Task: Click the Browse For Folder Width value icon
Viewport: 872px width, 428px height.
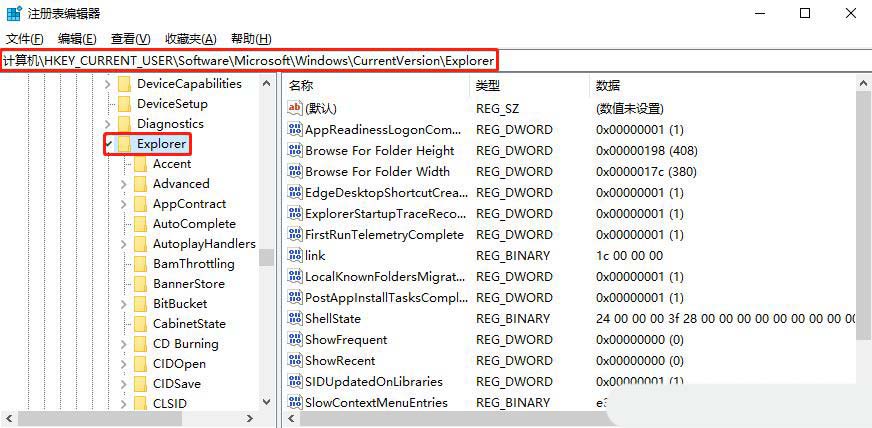Action: tap(295, 172)
